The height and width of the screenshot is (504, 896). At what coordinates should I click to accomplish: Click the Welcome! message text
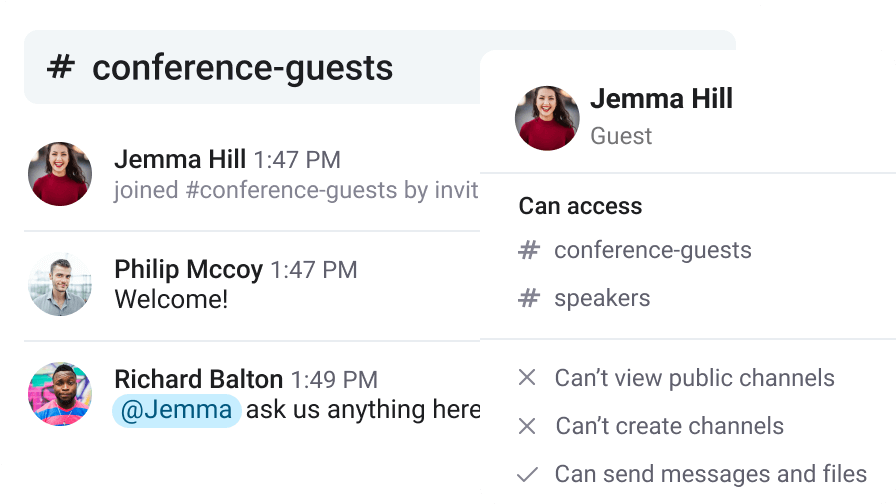pyautogui.click(x=171, y=299)
